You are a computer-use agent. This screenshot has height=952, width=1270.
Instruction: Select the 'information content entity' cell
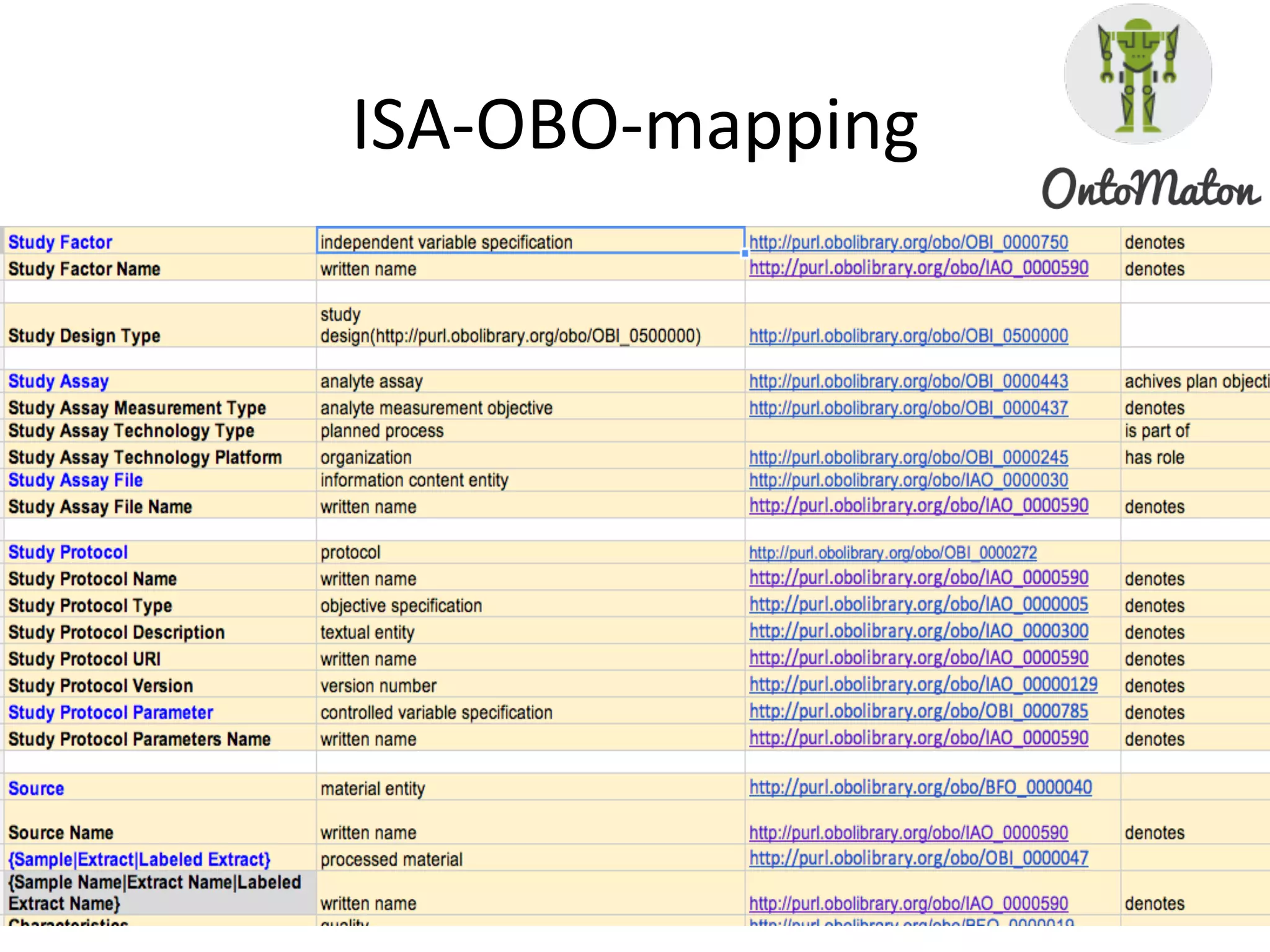tap(530, 480)
